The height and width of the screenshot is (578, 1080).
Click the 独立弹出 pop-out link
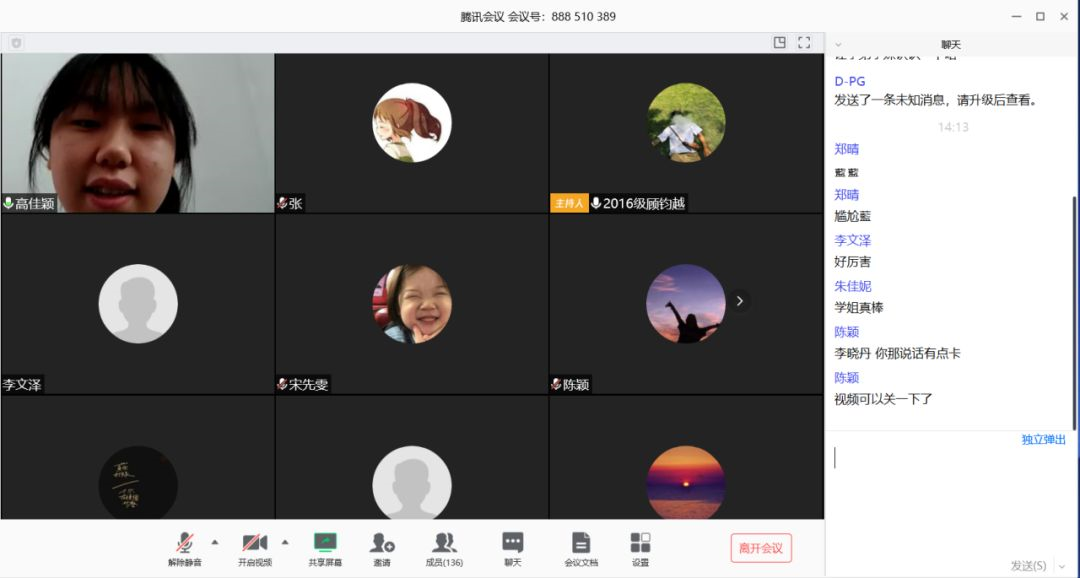click(1043, 440)
